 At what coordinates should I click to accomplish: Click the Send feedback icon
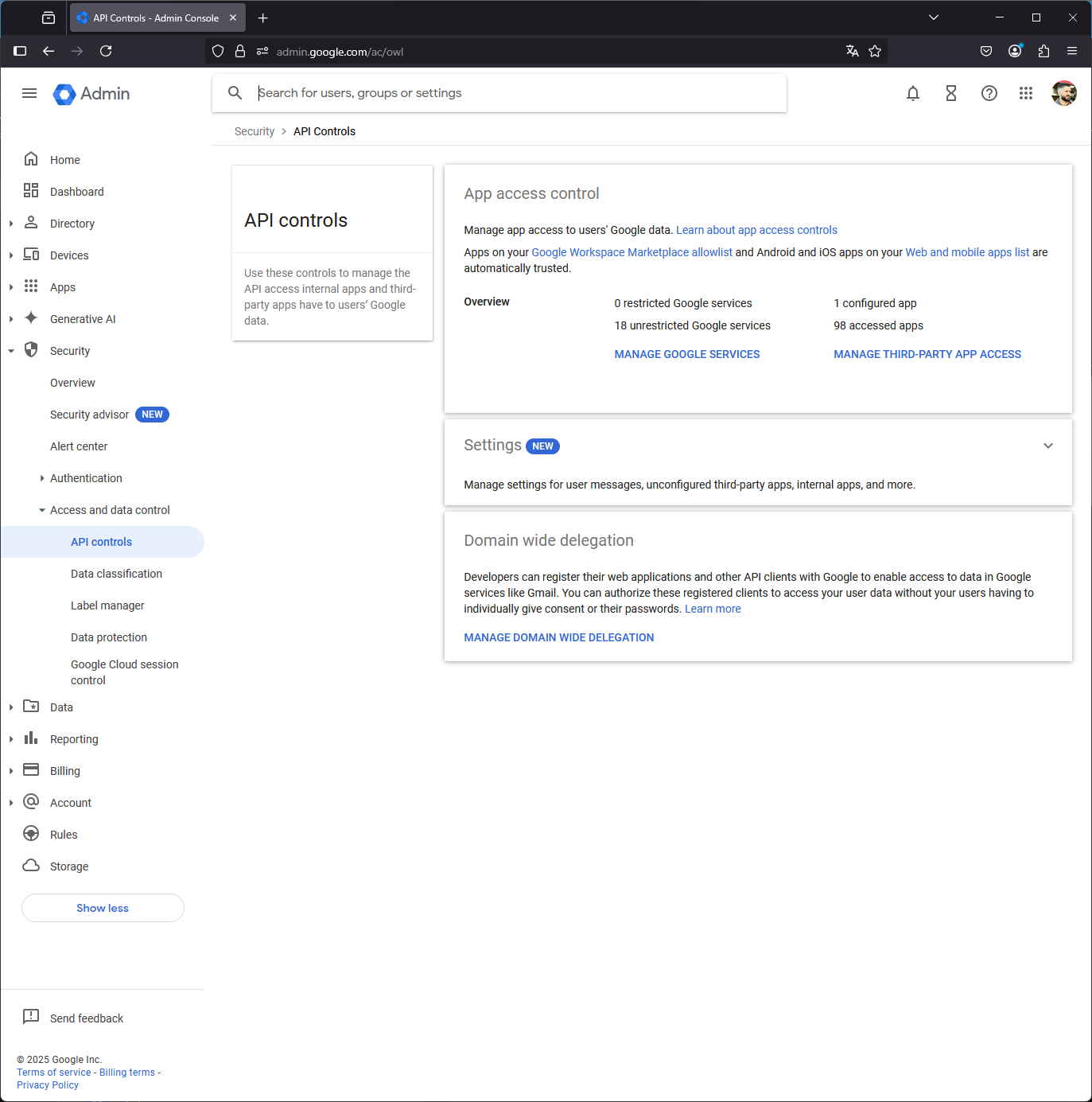pyautogui.click(x=31, y=1018)
